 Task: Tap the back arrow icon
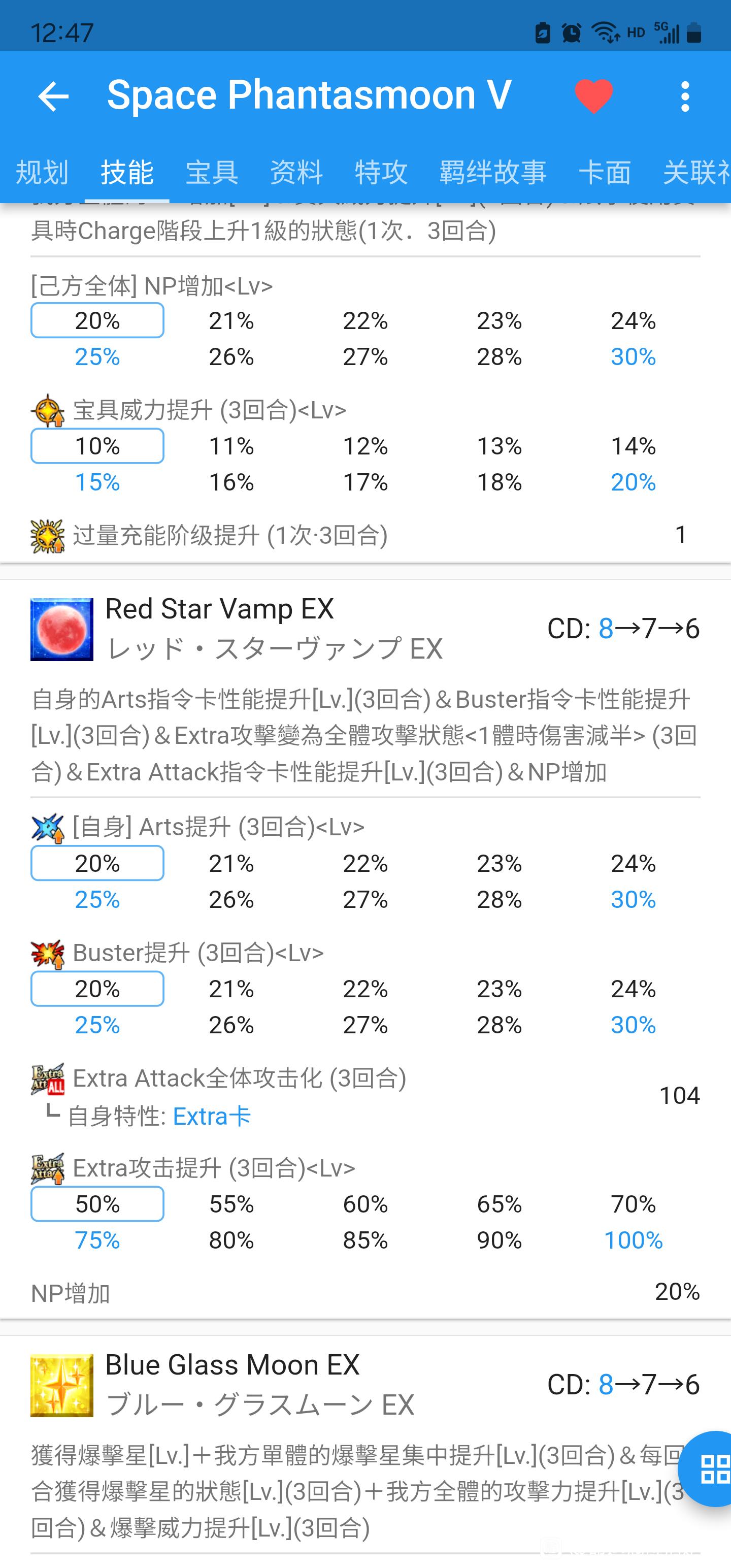point(53,96)
